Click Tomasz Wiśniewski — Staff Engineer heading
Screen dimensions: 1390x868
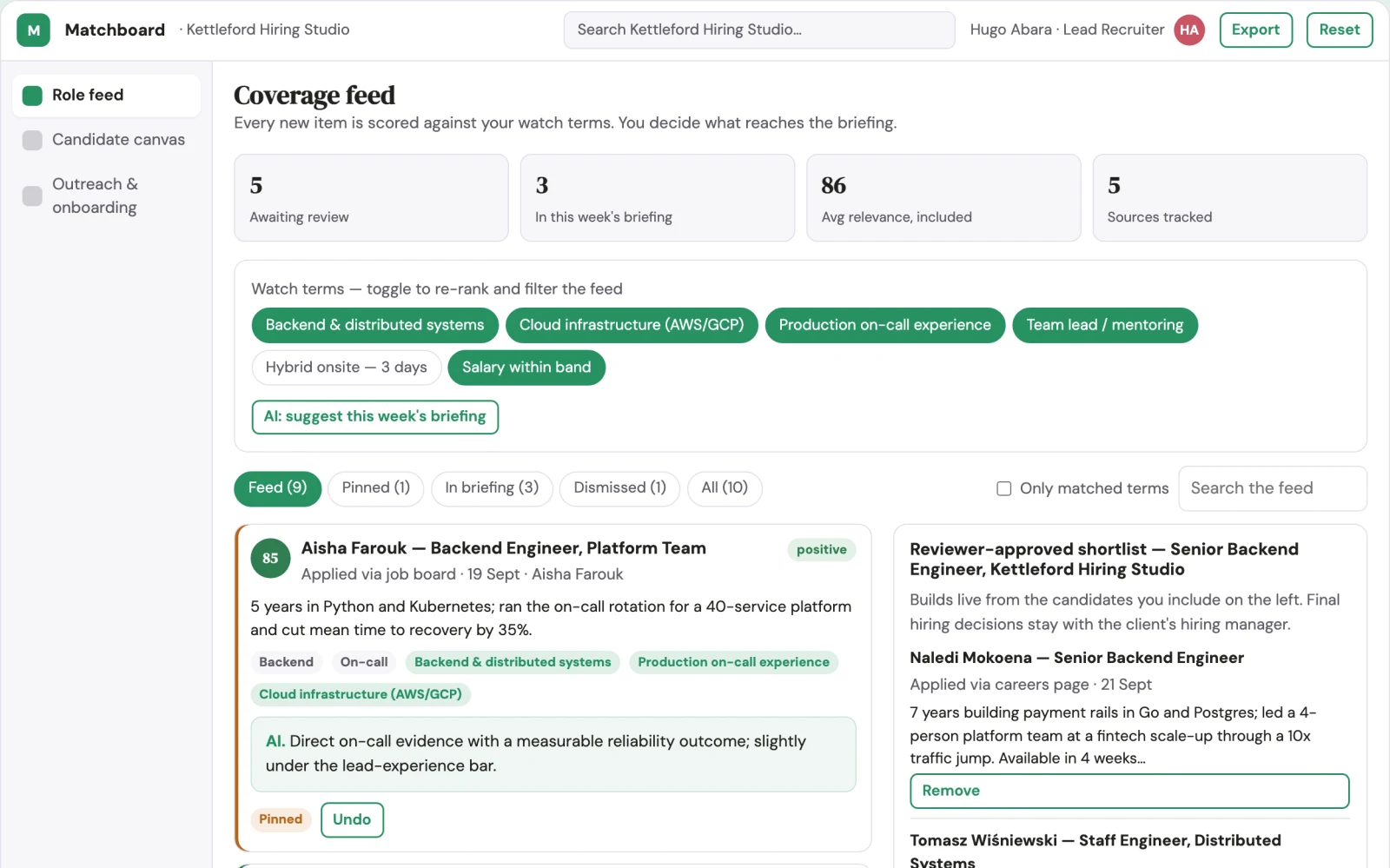pos(1095,851)
